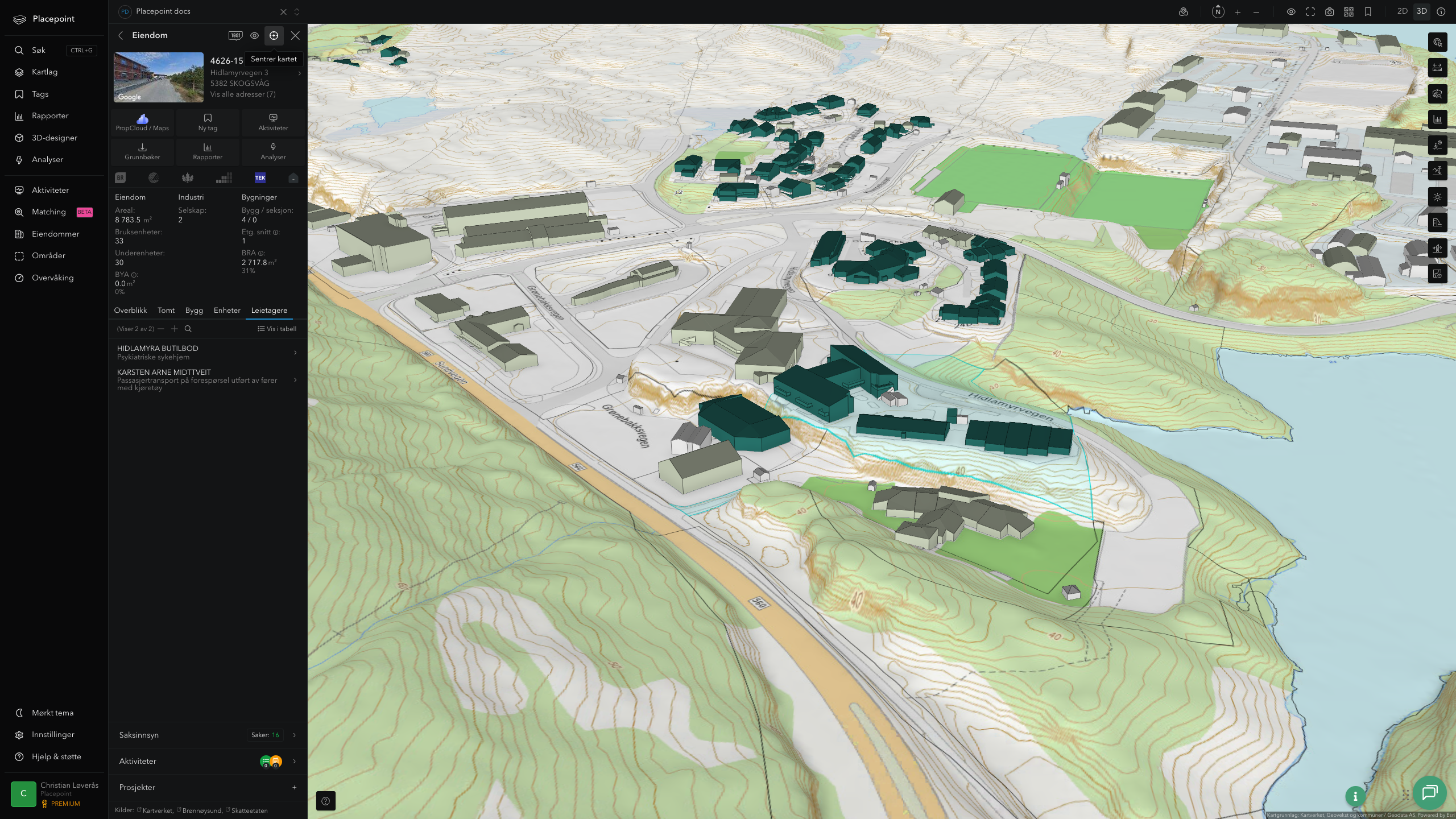Open Vis alle adresser (7) link
This screenshot has width=1456, height=819.
pos(243,94)
